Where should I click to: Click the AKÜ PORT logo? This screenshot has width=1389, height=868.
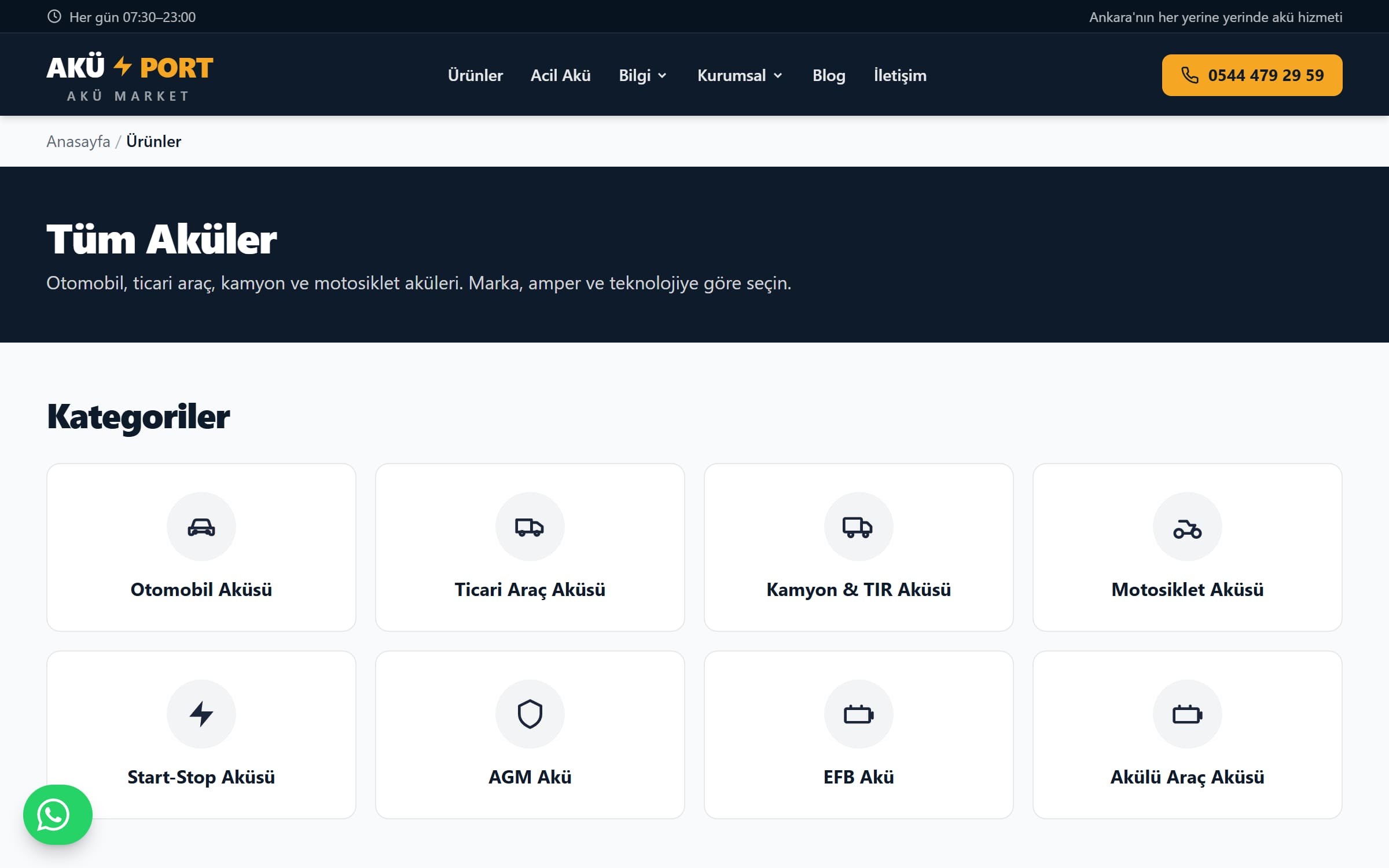point(130,78)
